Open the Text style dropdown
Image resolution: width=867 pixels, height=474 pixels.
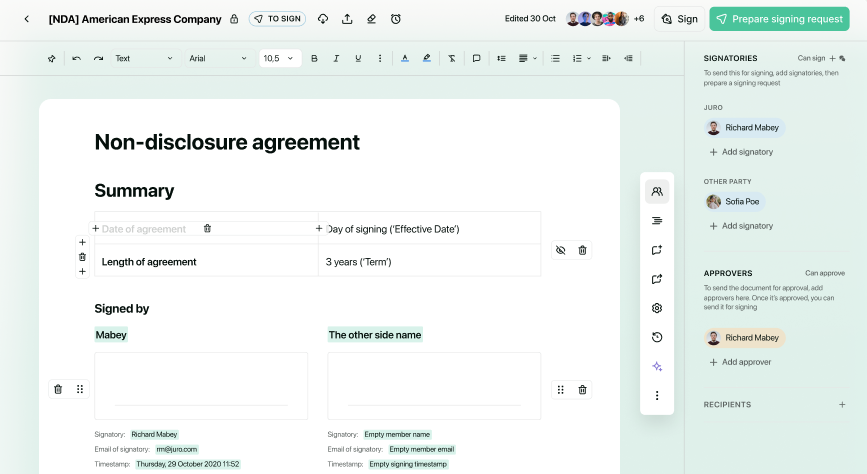(x=144, y=59)
